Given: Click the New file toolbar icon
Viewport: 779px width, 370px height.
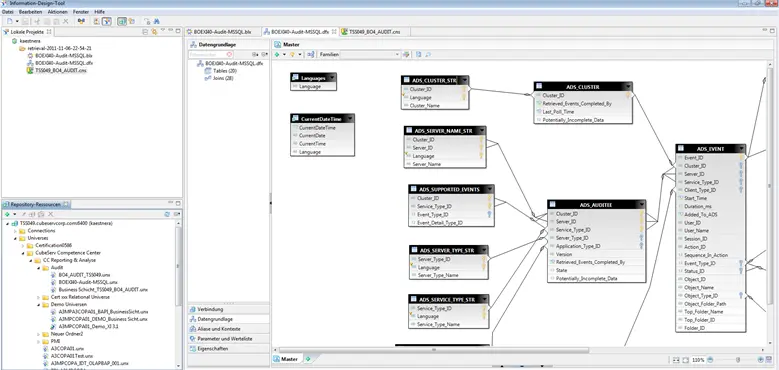Looking at the screenshot, I should pyautogui.click(x=10, y=21).
